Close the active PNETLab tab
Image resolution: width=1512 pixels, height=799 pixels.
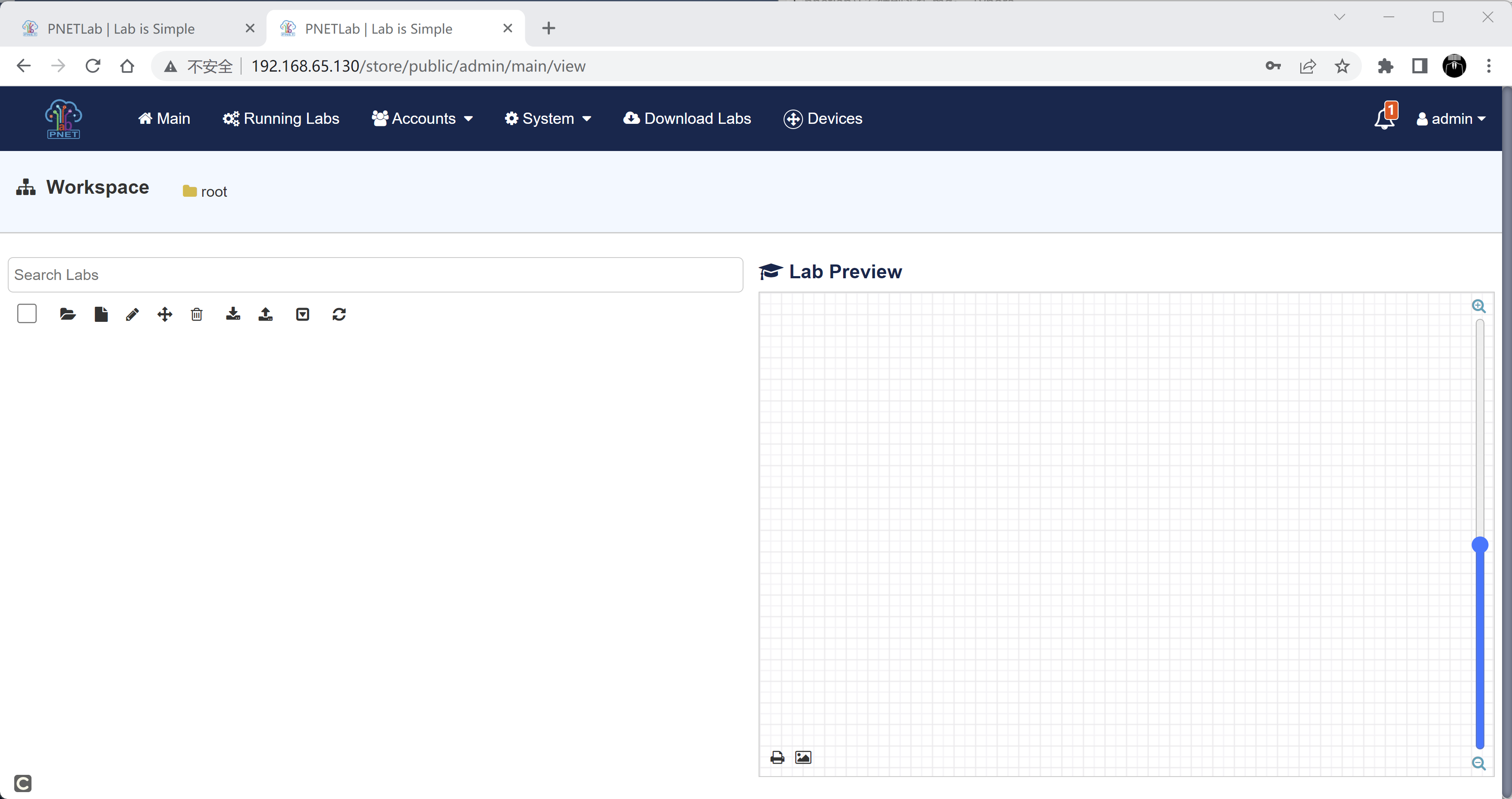point(508,28)
